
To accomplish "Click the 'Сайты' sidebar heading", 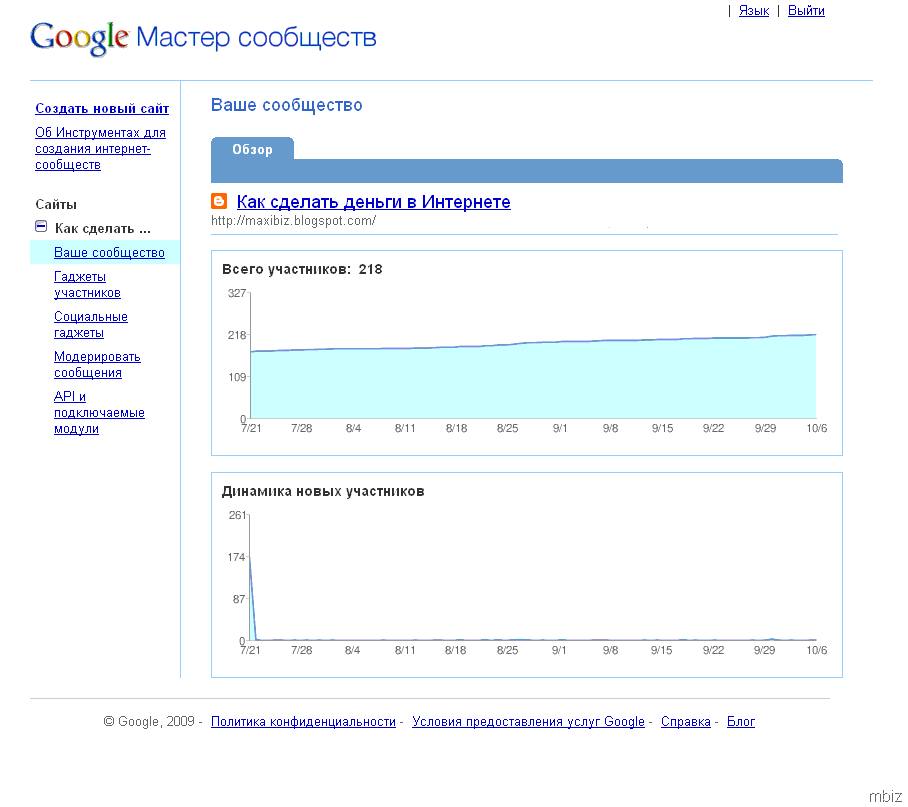I will tap(56, 204).
